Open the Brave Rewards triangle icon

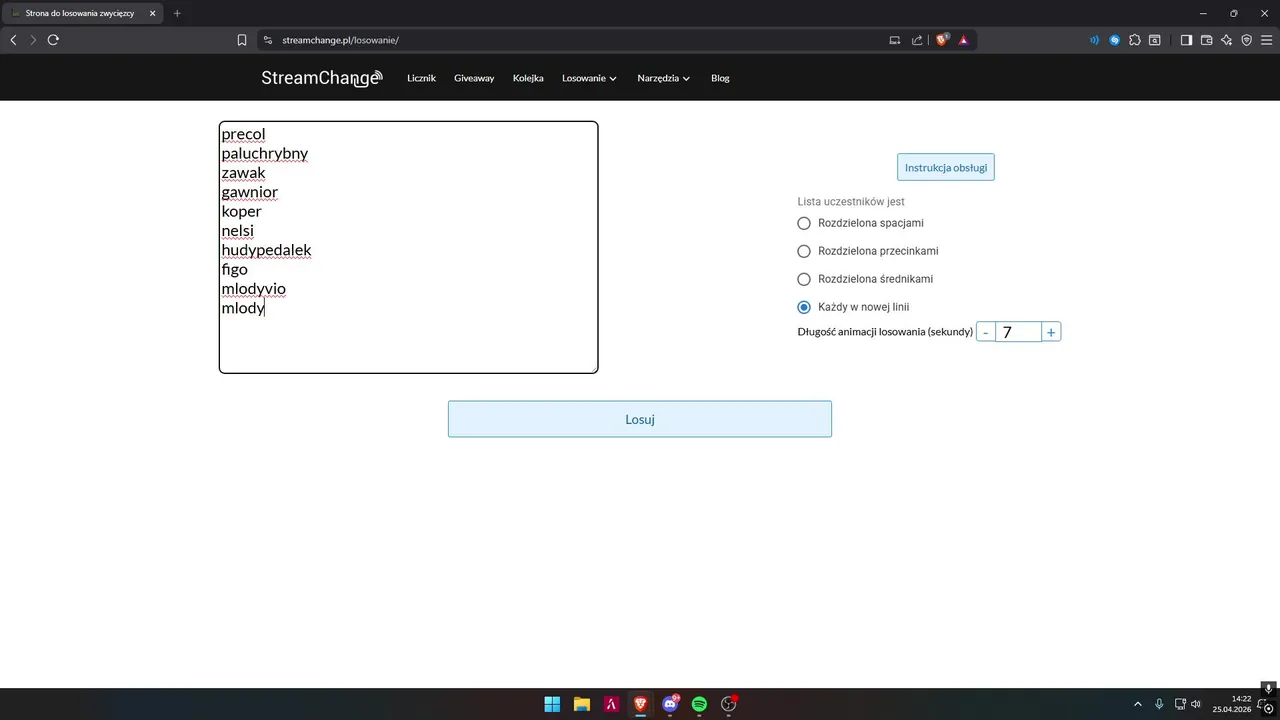tap(964, 40)
